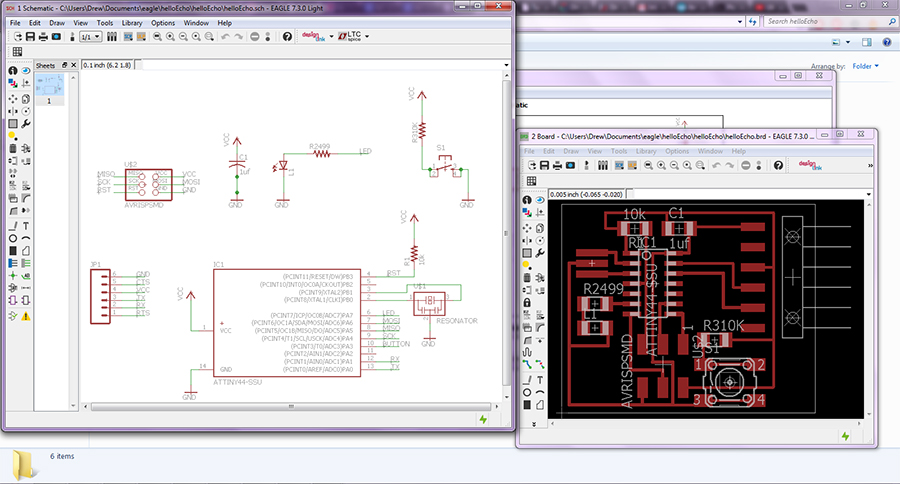
Task: Click Schematic horizontal scrollbar
Action: (x=291, y=406)
